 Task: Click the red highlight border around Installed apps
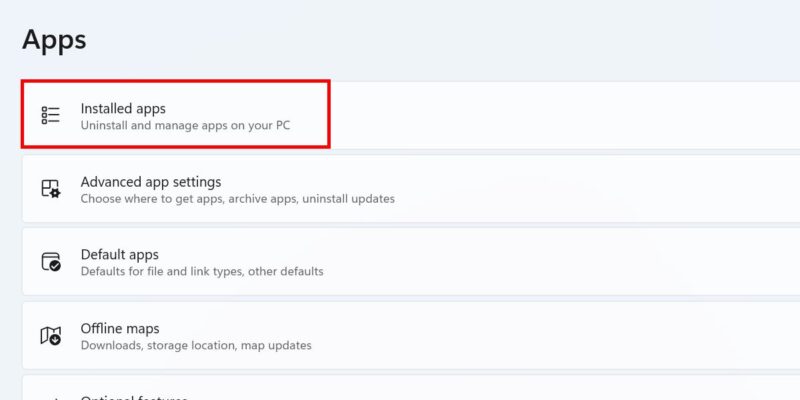[x=176, y=81]
